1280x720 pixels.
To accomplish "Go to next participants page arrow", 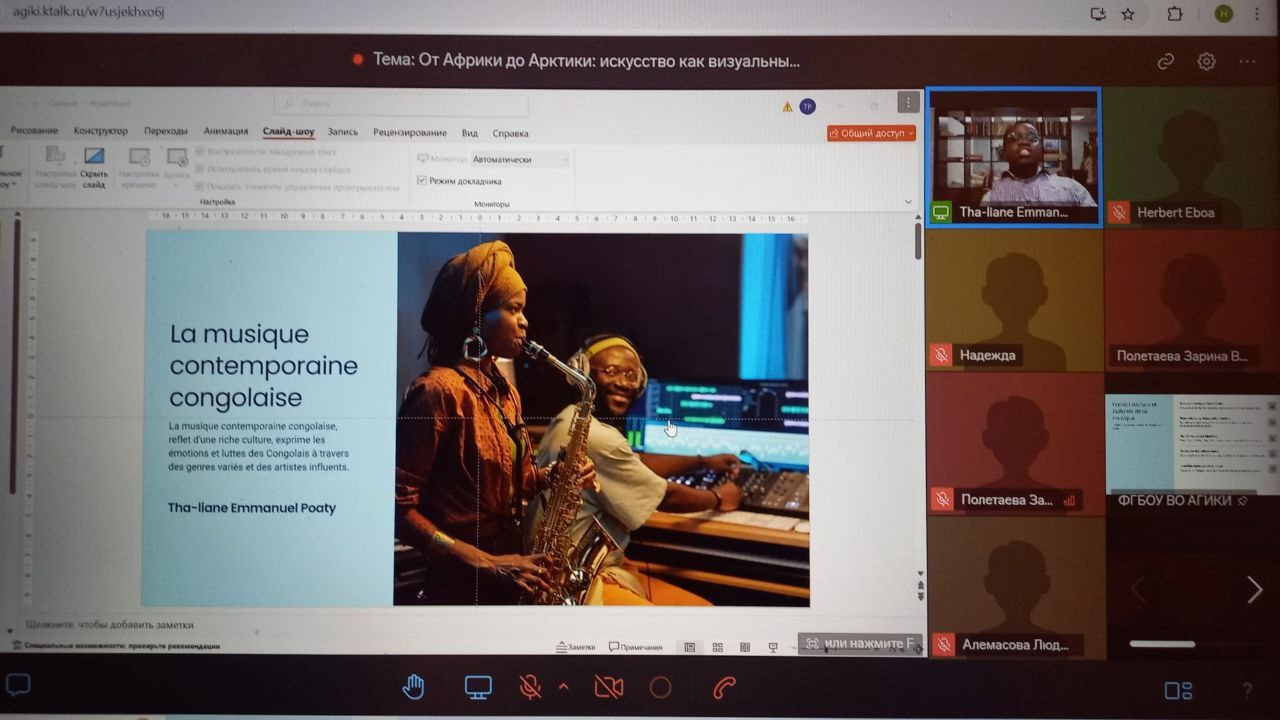I will coord(1254,590).
